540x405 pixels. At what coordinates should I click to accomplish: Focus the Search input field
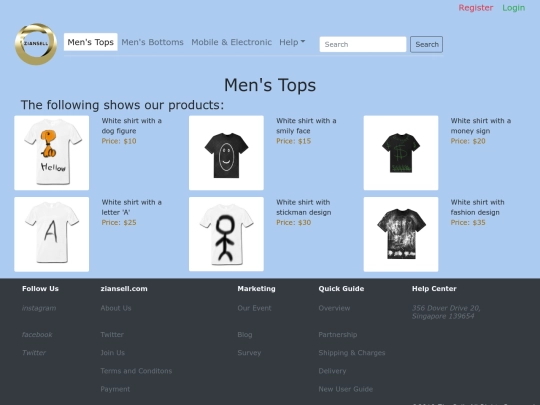[x=363, y=44]
